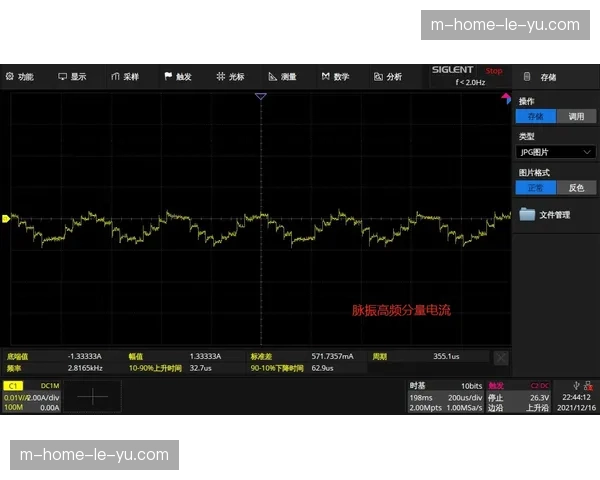
Task: Click the monitor icon beside 显示
Action: [62, 77]
